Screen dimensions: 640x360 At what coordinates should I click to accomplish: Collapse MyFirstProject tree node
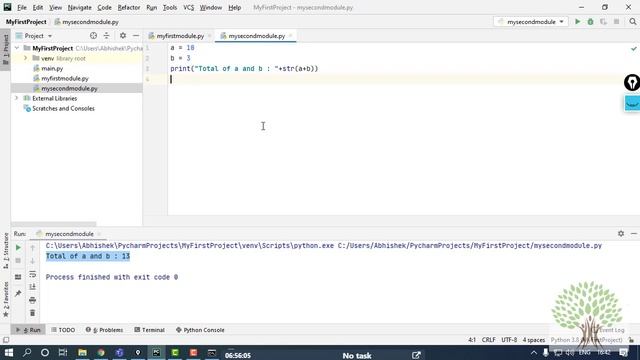tap(17, 48)
